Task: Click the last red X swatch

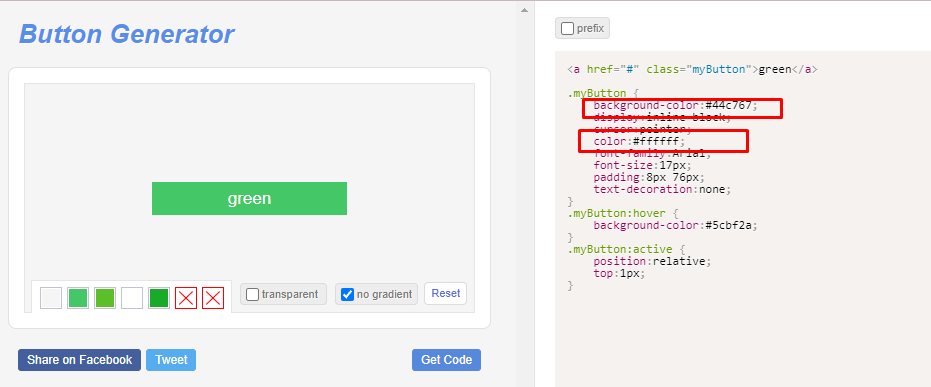Action: click(x=213, y=298)
